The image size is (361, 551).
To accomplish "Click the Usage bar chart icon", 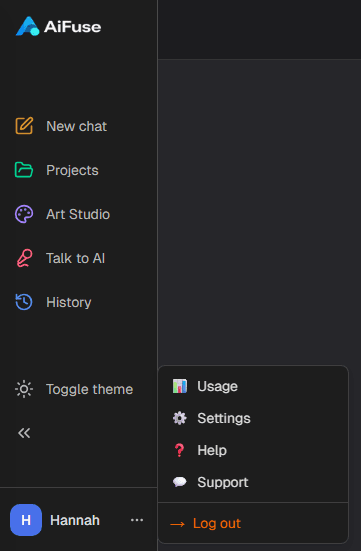I will click(180, 386).
